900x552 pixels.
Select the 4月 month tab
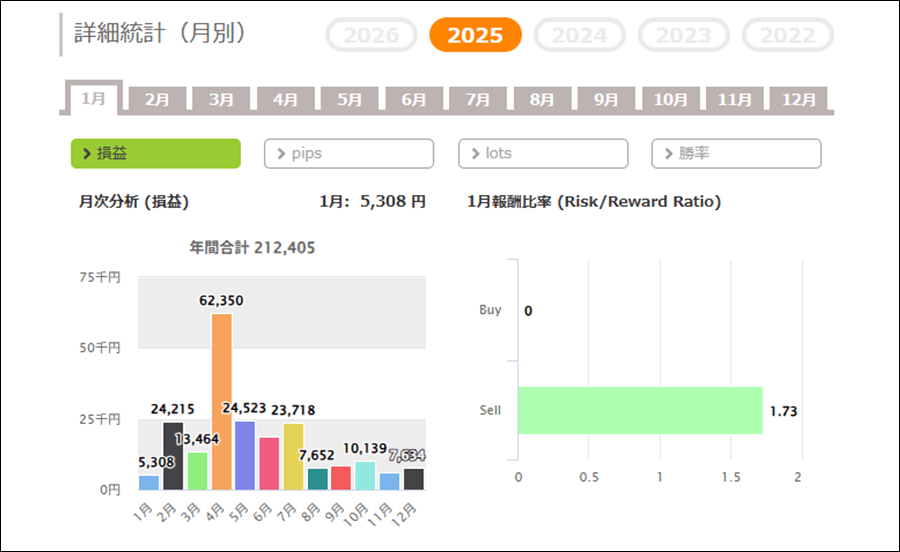(x=285, y=100)
